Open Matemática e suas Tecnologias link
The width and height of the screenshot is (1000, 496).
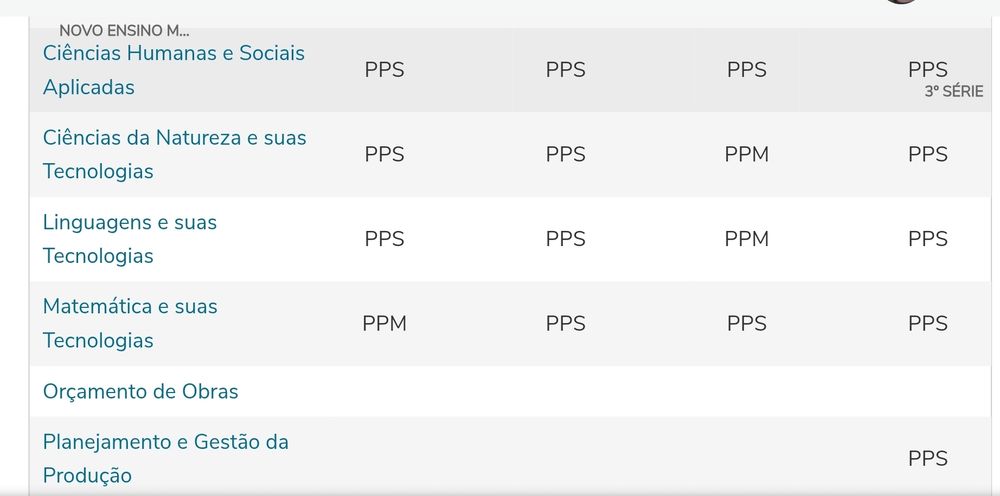pyautogui.click(x=129, y=323)
